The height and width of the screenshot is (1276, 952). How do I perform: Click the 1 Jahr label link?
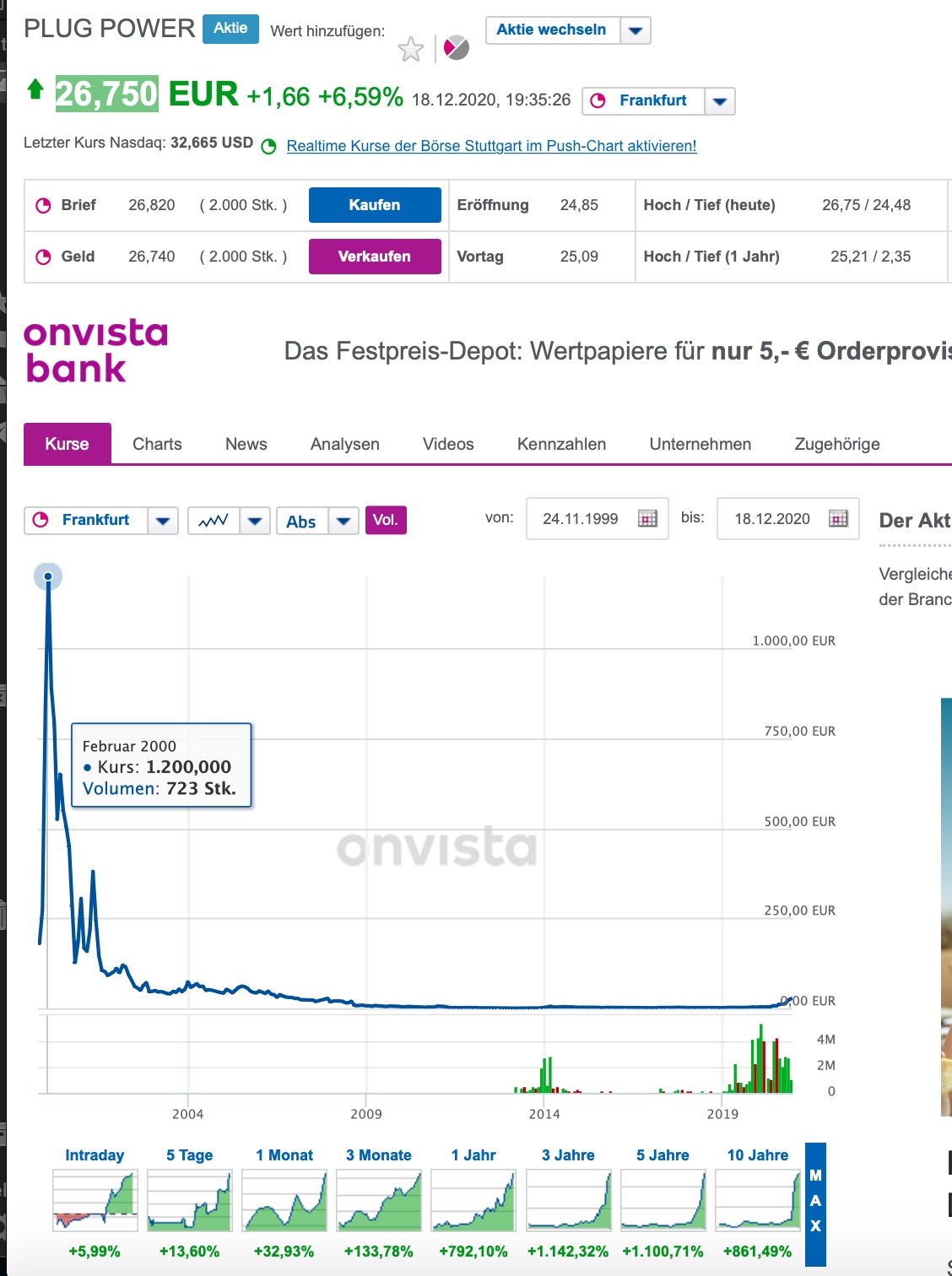pos(473,1155)
